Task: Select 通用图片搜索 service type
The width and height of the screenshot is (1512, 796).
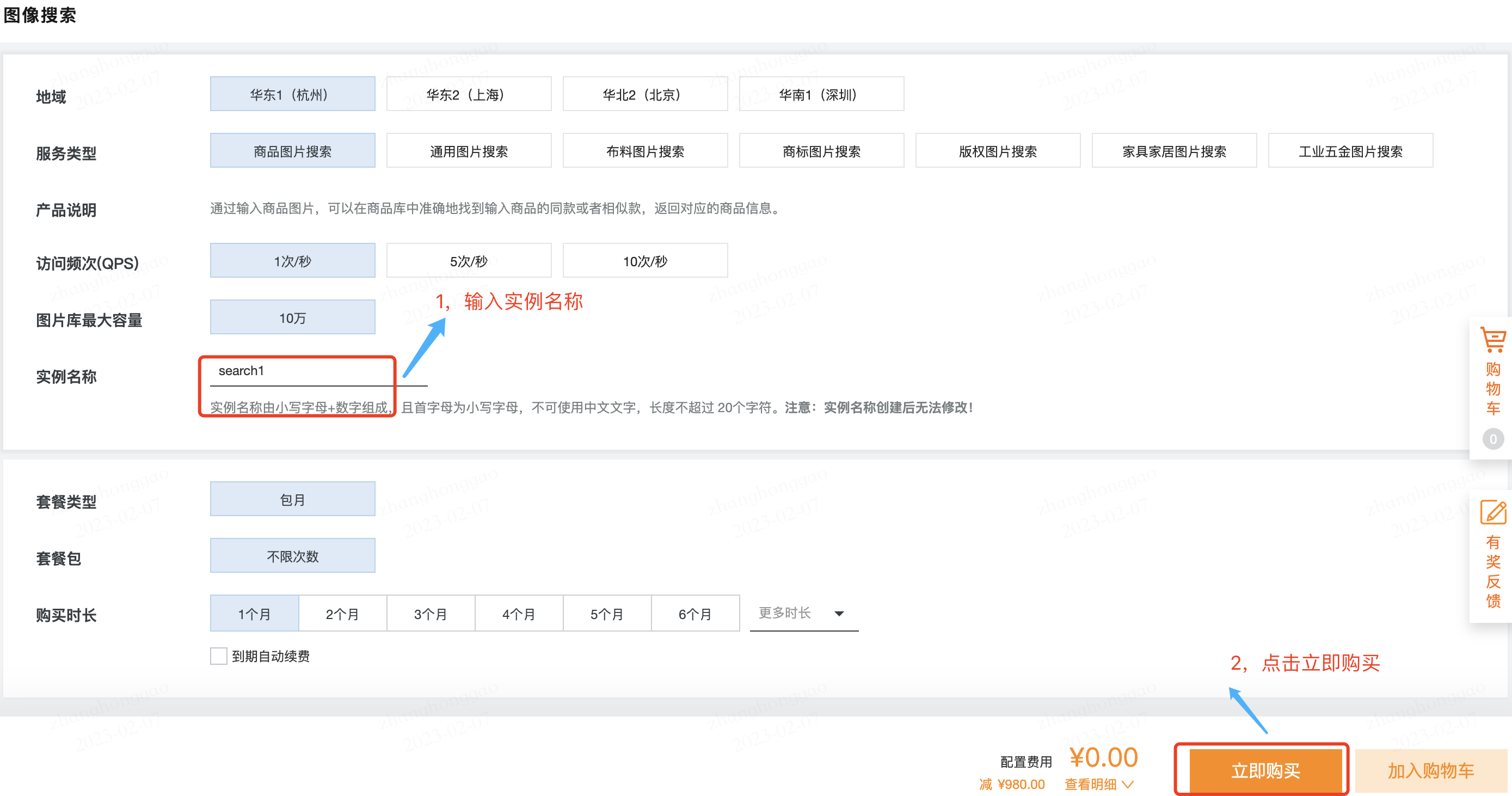Action: click(469, 151)
